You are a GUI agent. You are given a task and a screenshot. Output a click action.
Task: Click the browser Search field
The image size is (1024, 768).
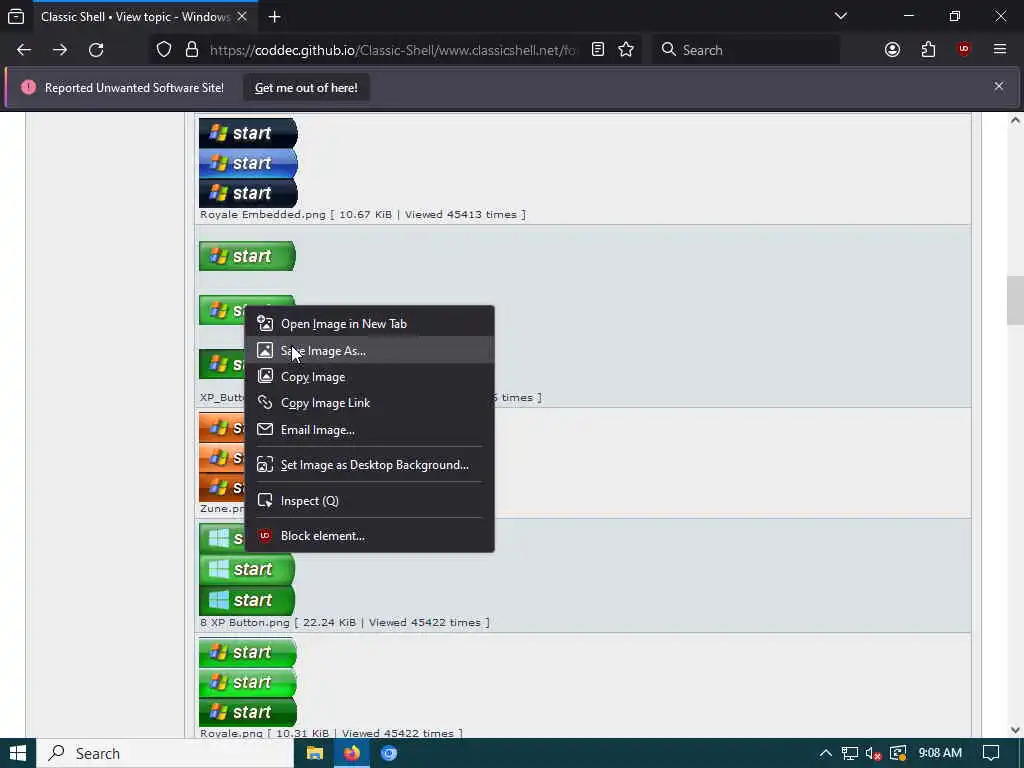click(x=746, y=50)
